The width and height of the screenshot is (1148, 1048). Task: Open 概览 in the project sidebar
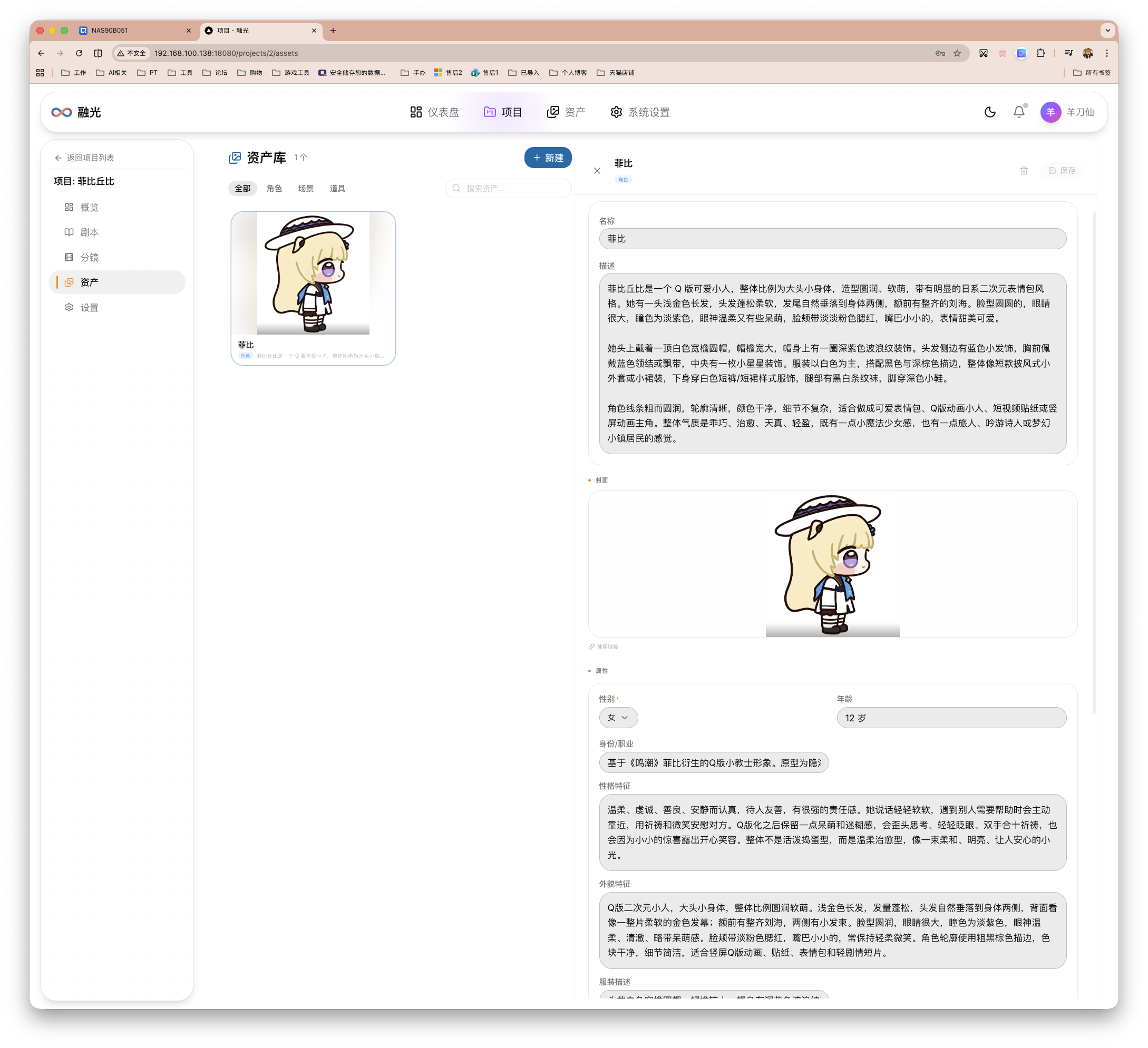click(x=118, y=207)
